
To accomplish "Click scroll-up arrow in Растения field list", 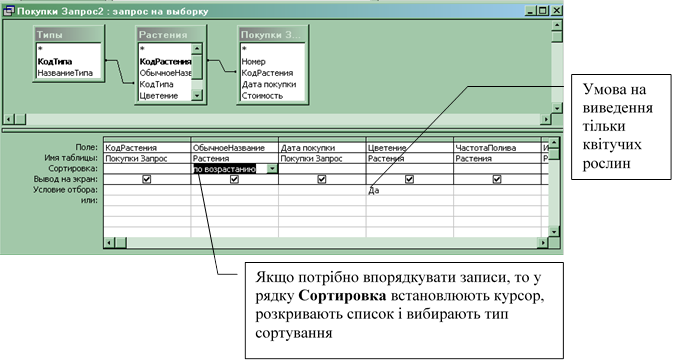I will (x=197, y=49).
